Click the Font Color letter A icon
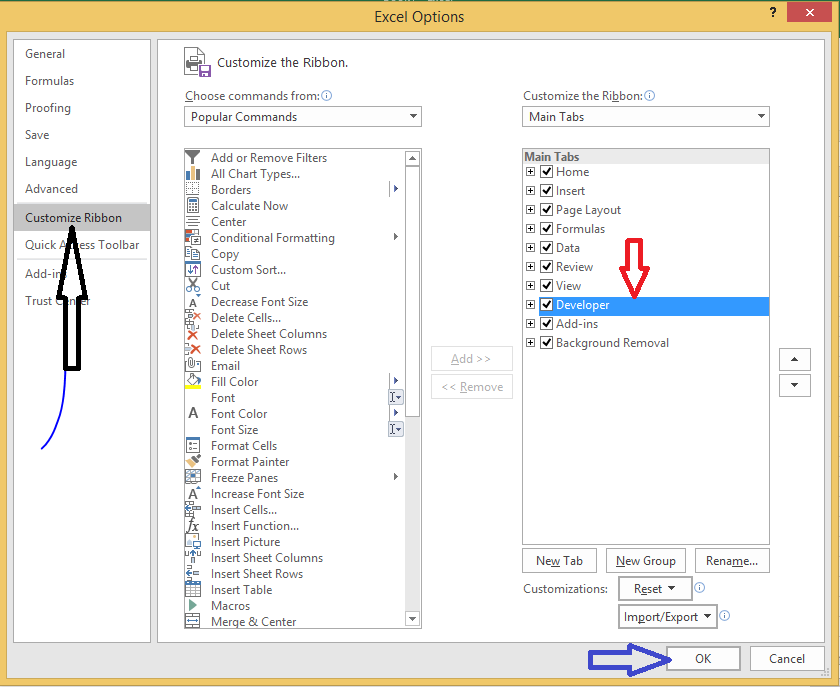Image resolution: width=840 pixels, height=687 pixels. click(193, 413)
